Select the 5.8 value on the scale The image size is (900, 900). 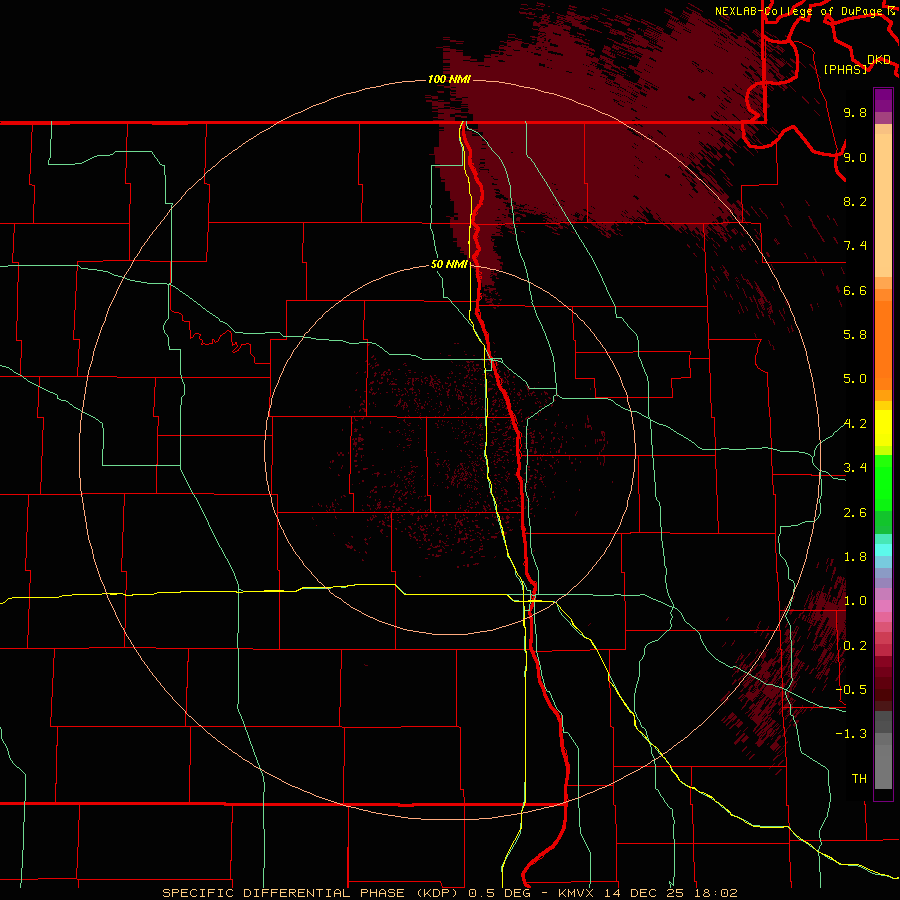(x=855, y=335)
